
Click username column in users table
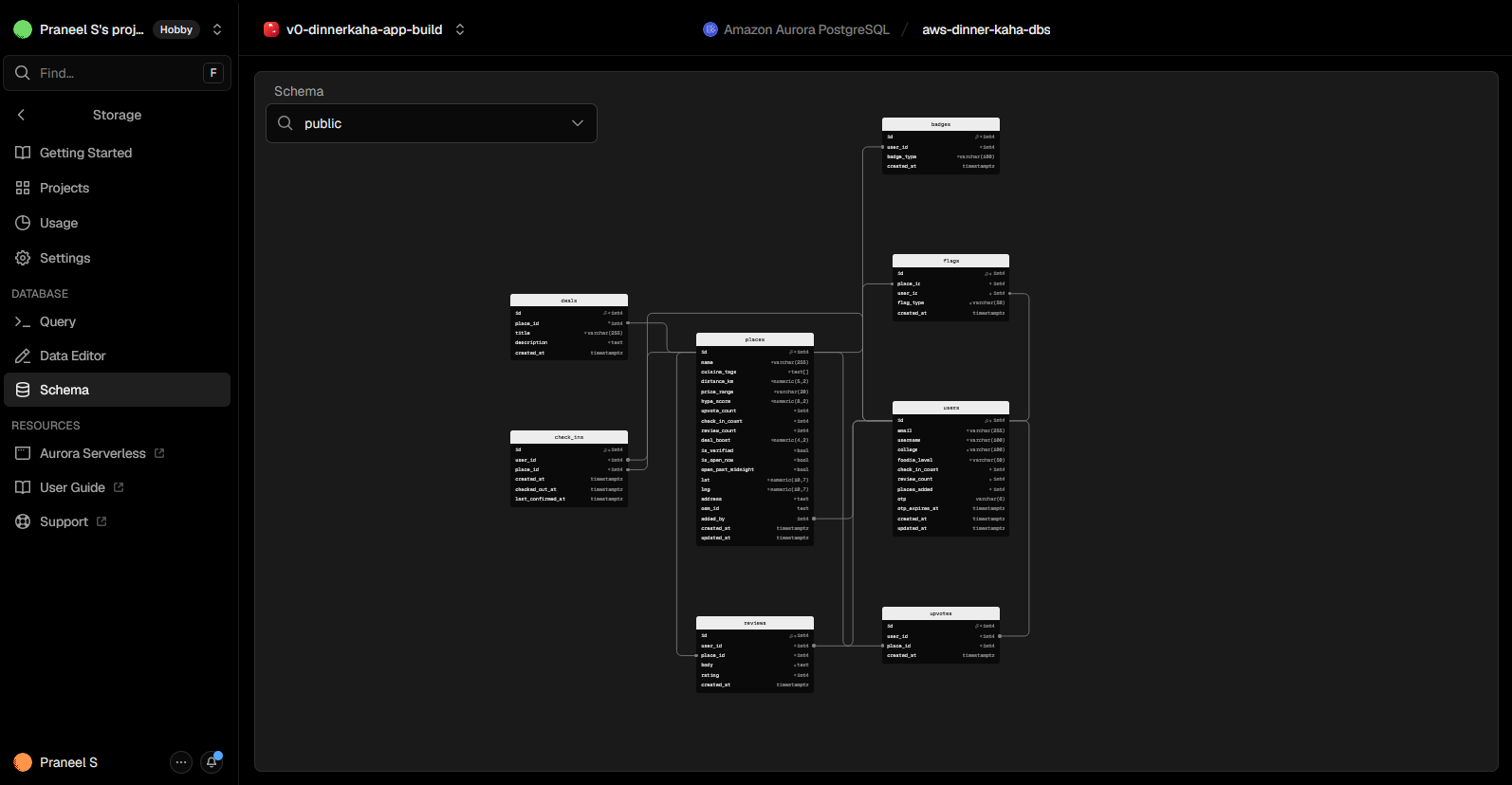[951, 440]
